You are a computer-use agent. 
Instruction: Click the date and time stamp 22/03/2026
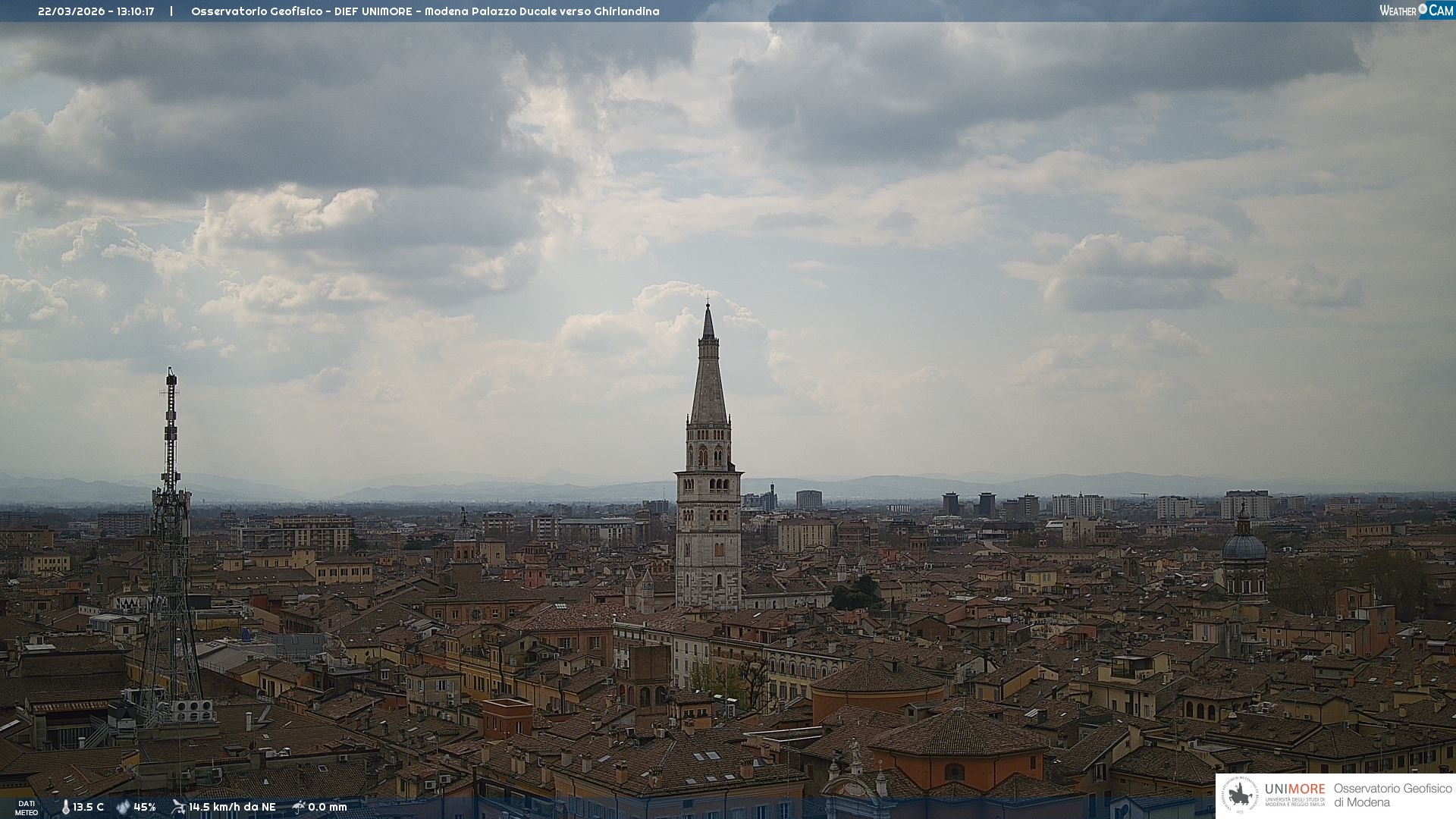(96, 11)
